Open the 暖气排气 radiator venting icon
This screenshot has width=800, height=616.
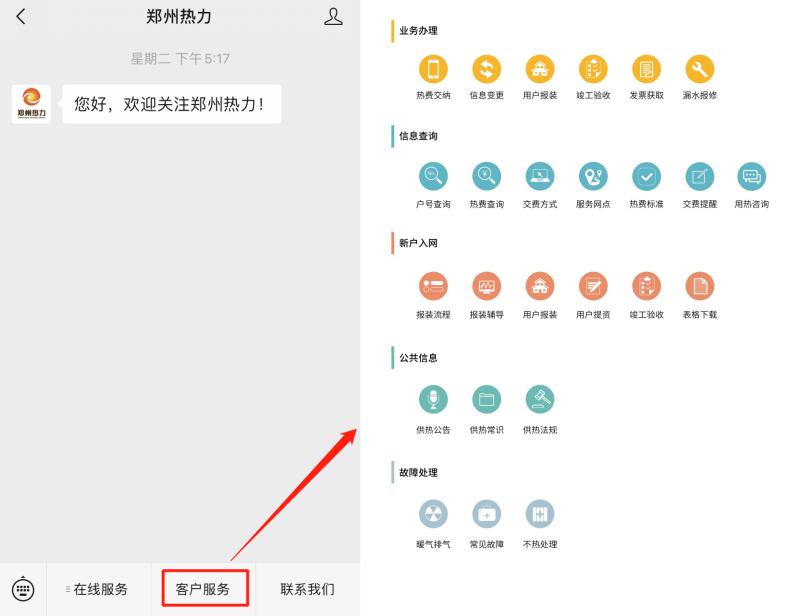(433, 516)
